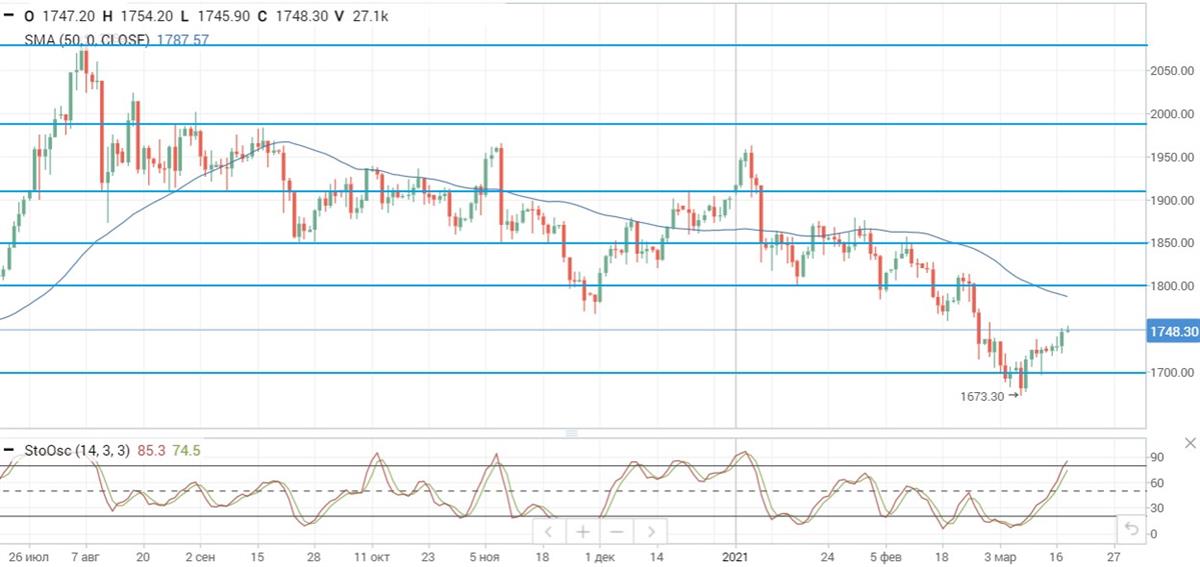Click the 2000.00 price axis label

point(1171,114)
